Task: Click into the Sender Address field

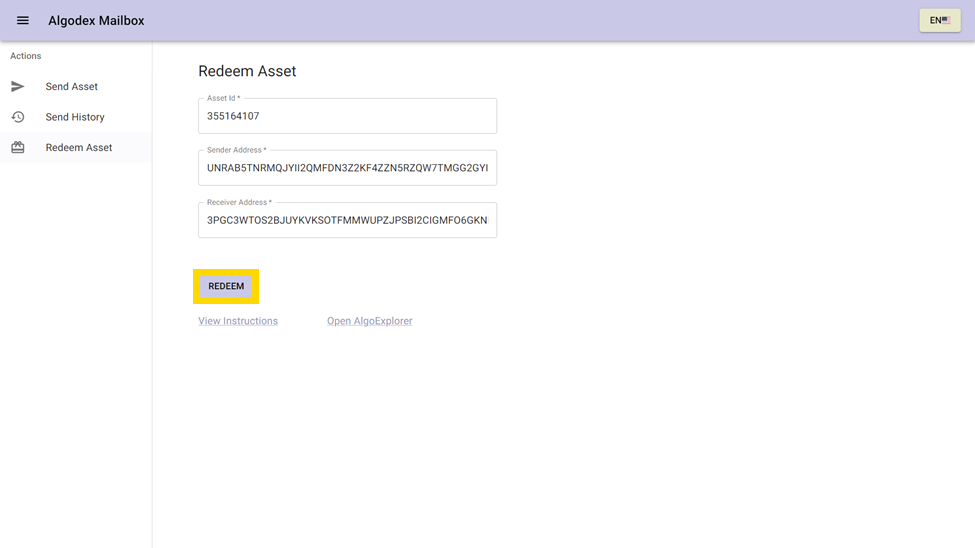Action: coord(347,168)
